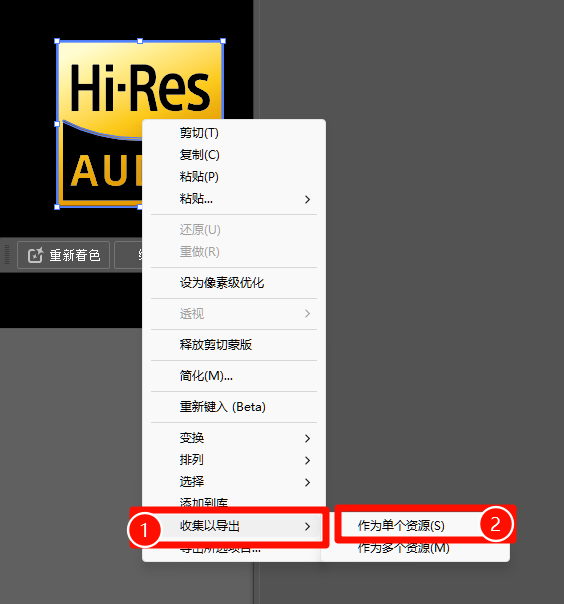
Task: Click the 重新着色 button
Action: pyautogui.click(x=64, y=255)
